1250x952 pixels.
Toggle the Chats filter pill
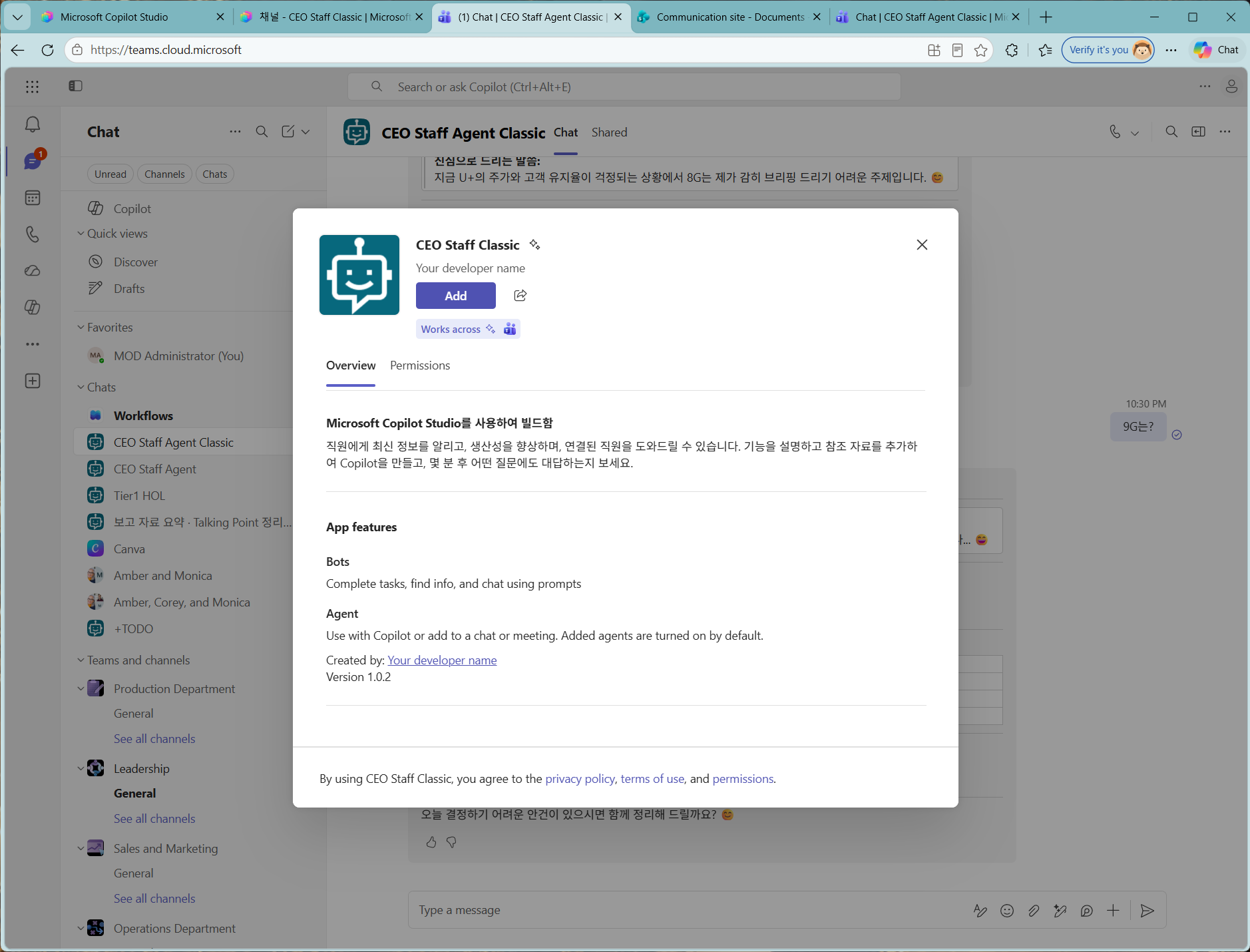click(215, 174)
